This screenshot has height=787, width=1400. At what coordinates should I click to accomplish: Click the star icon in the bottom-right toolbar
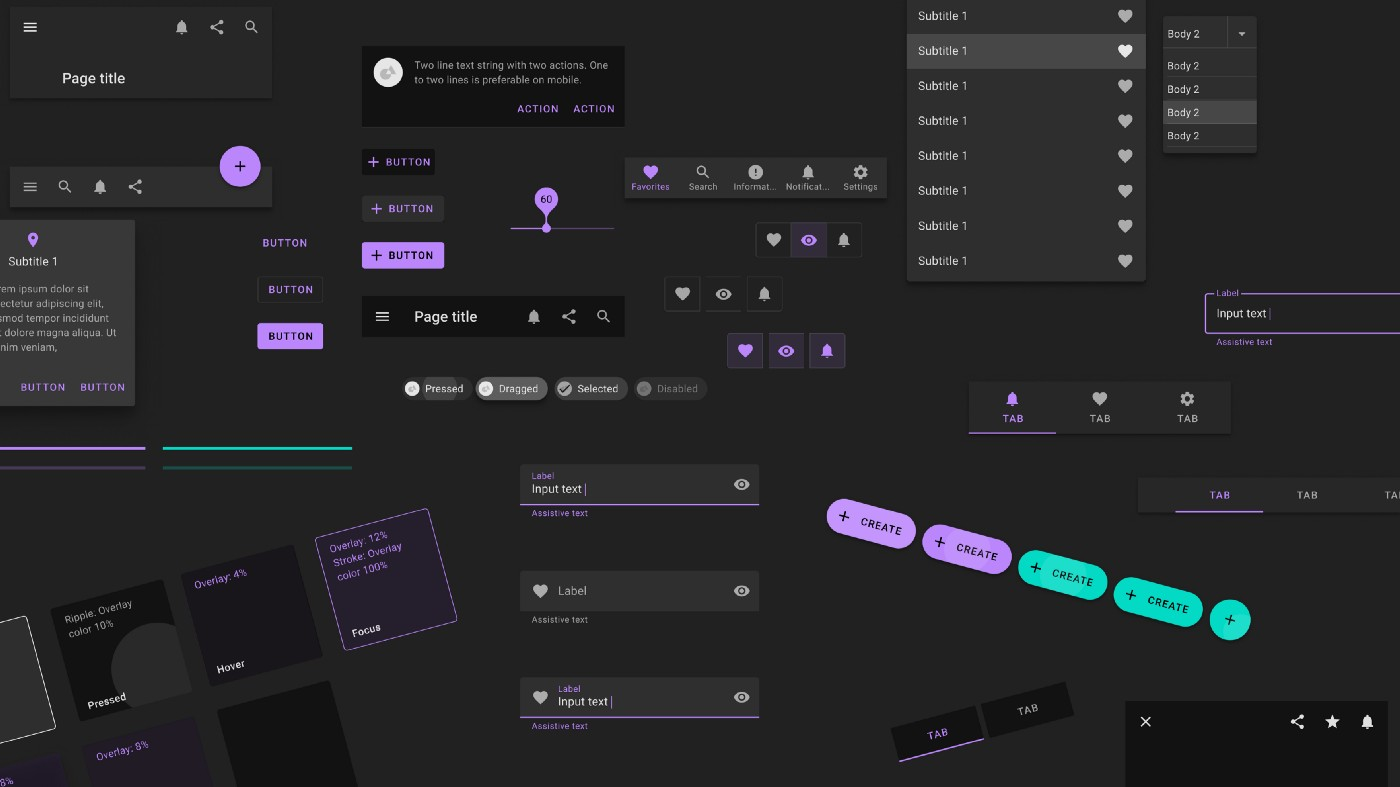1331,721
